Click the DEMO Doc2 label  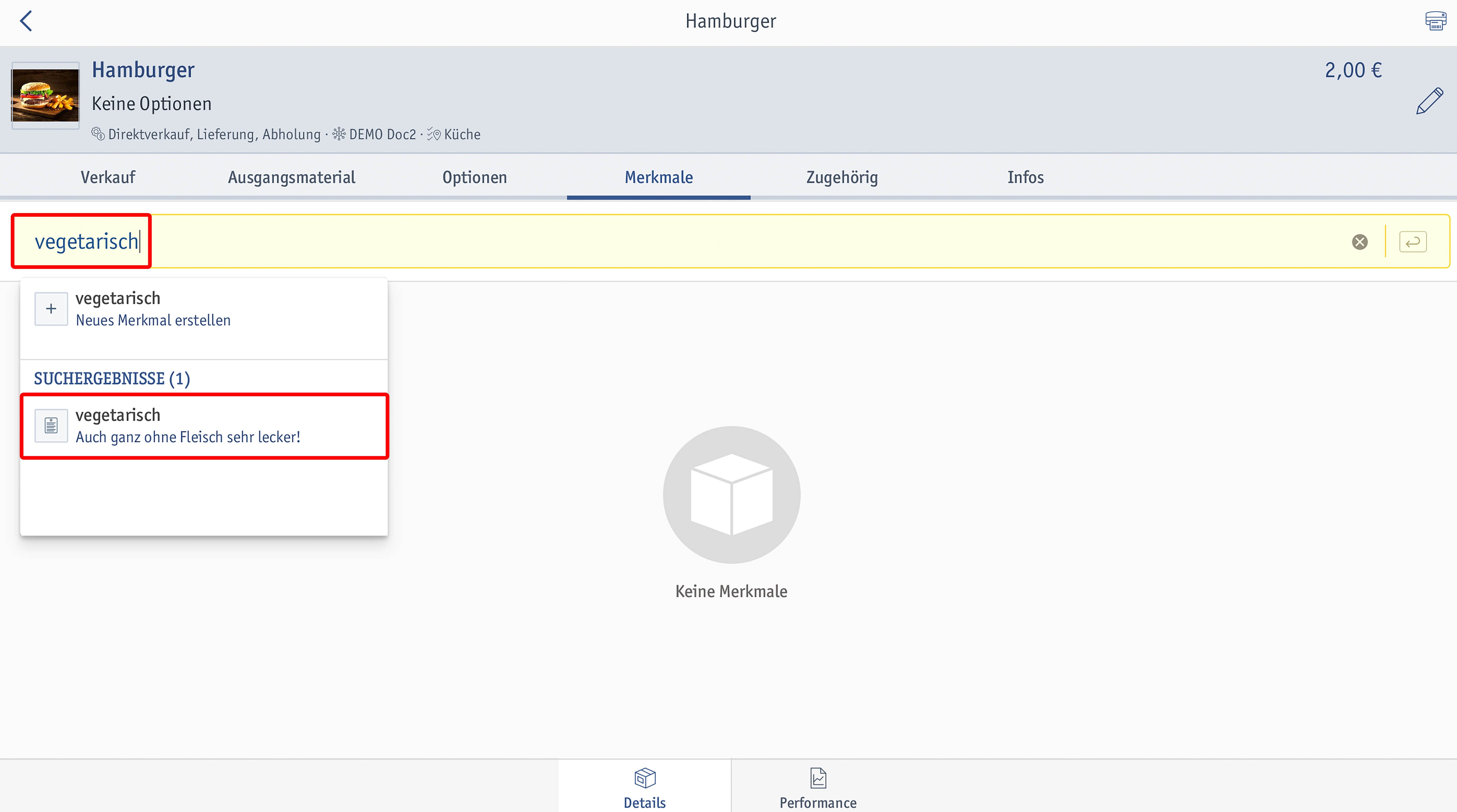tap(382, 134)
